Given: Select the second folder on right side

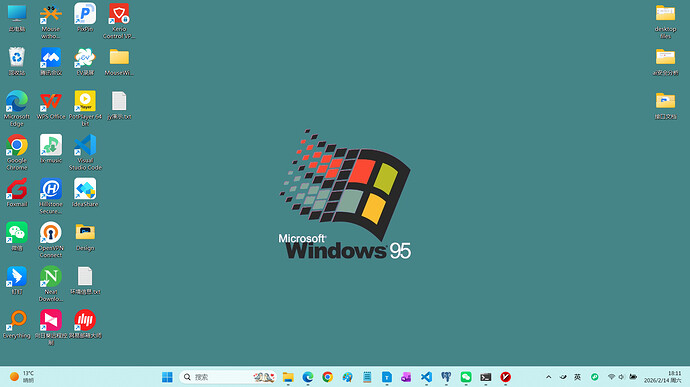Looking at the screenshot, I should pos(665,62).
